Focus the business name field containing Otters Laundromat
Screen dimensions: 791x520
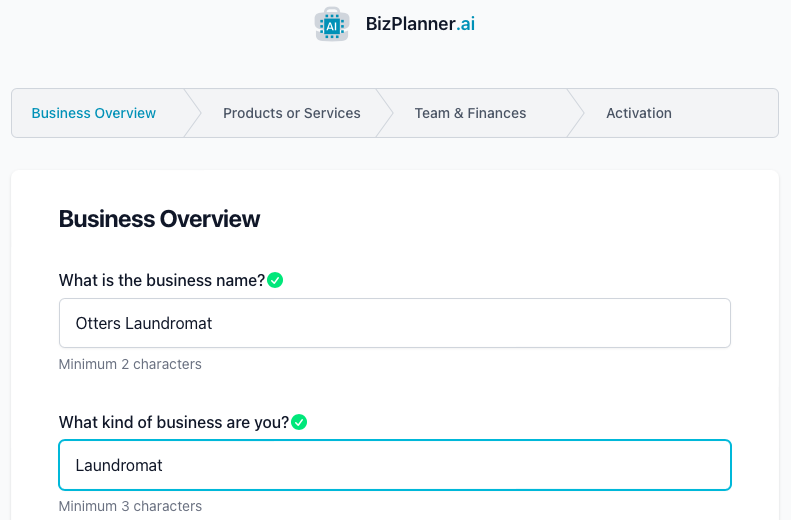point(394,323)
